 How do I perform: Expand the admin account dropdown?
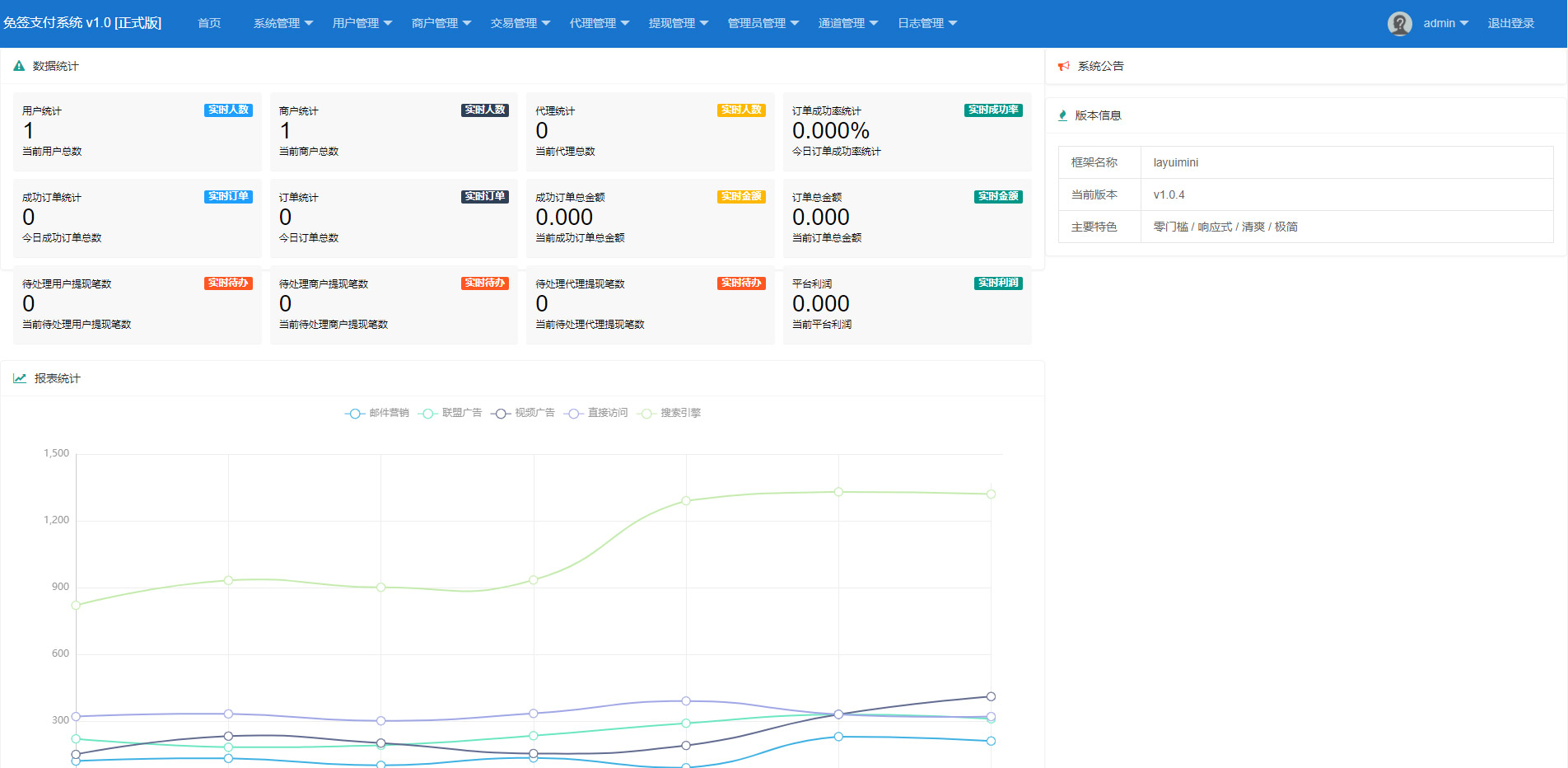pos(1445,23)
